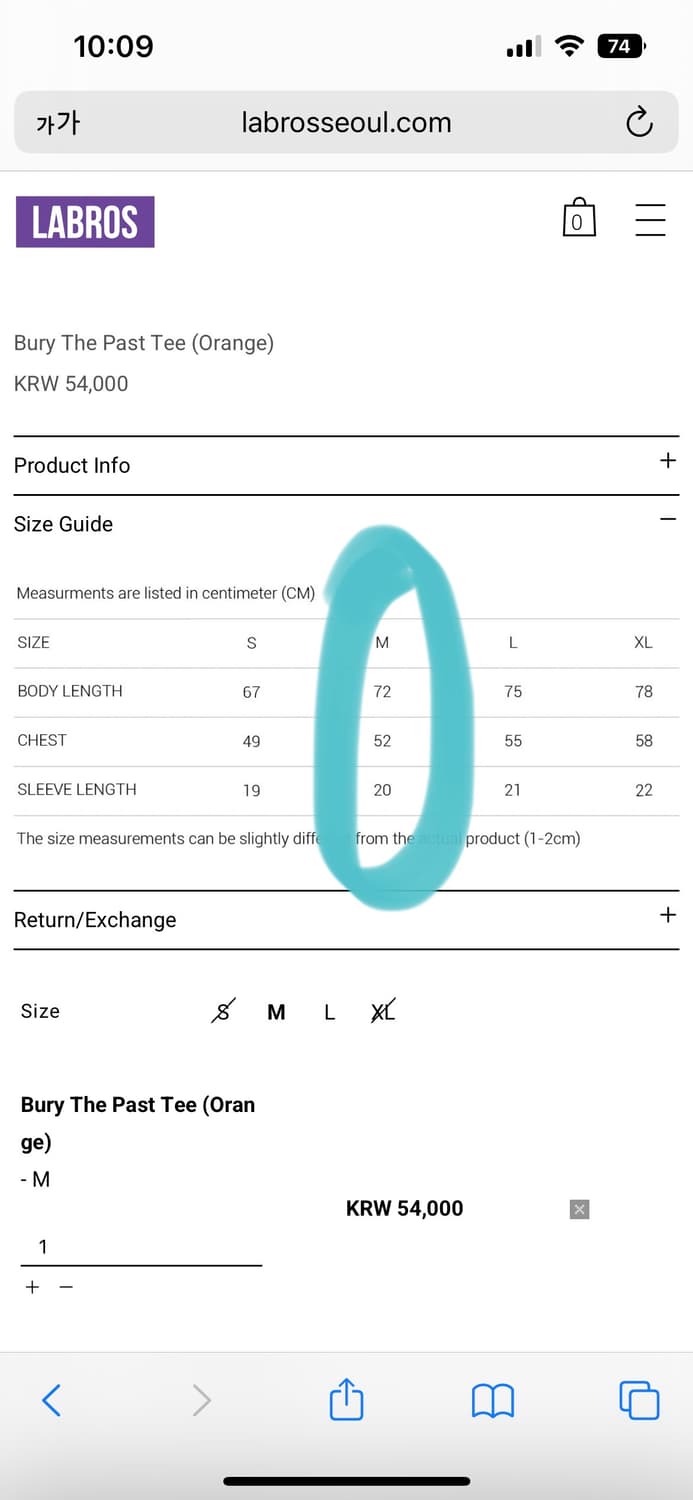Select size M option

tap(276, 1012)
